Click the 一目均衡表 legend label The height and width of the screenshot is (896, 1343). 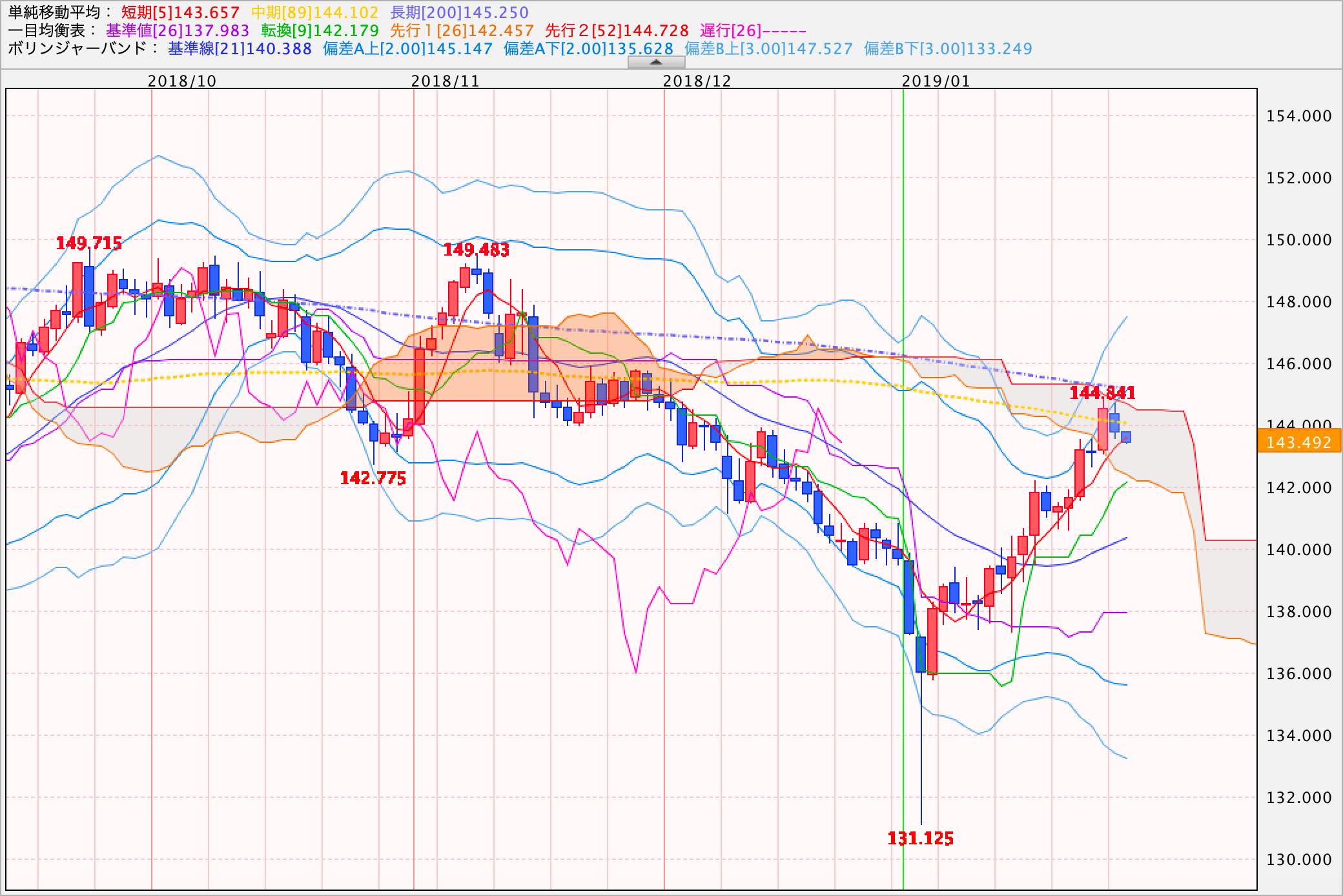tap(53, 31)
